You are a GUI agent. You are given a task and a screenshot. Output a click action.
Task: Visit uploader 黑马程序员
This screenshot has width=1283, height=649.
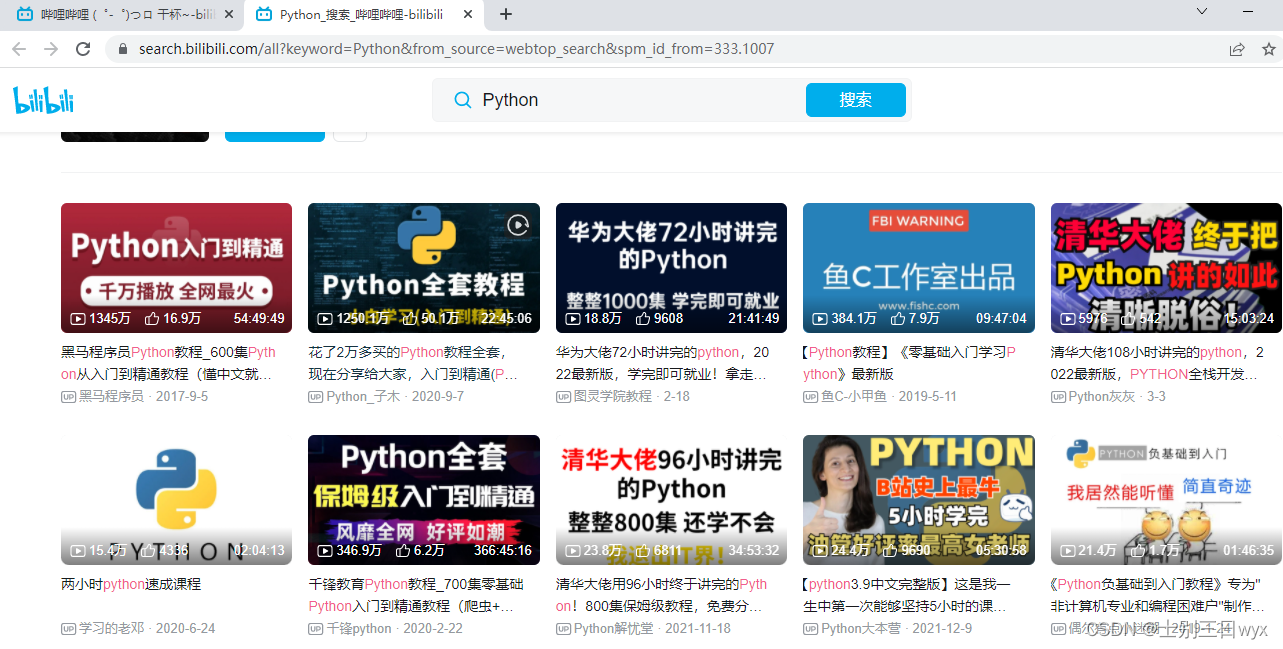(x=111, y=397)
